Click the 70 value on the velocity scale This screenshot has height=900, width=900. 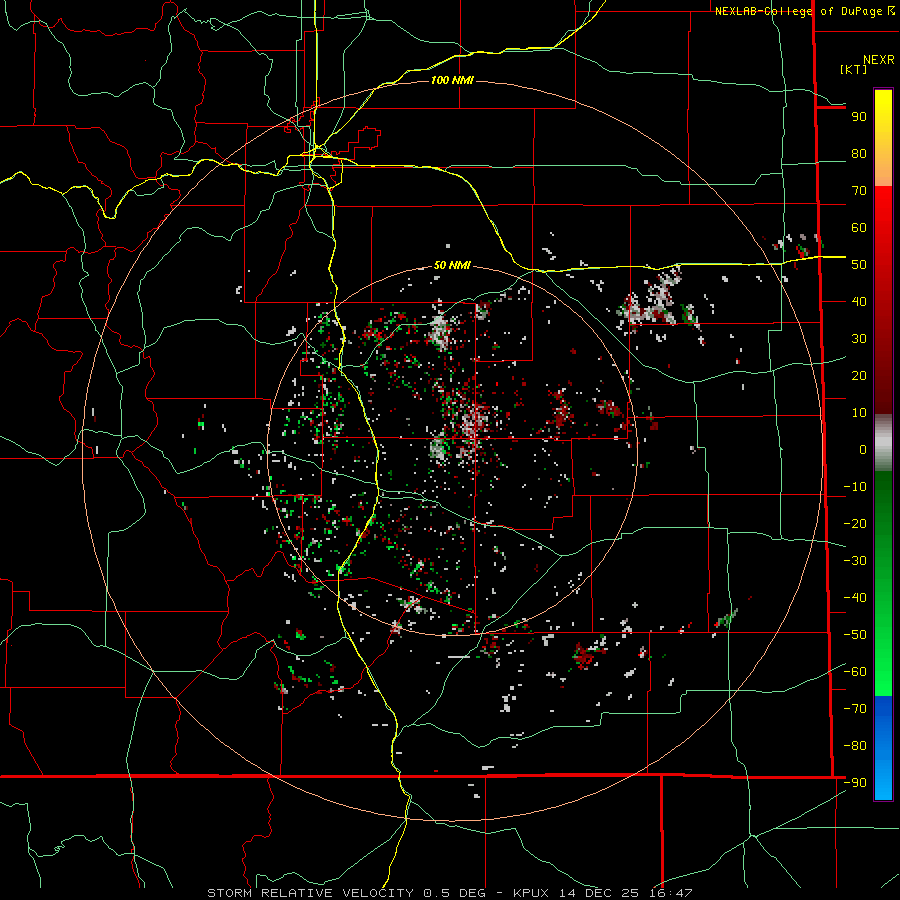pos(859,191)
